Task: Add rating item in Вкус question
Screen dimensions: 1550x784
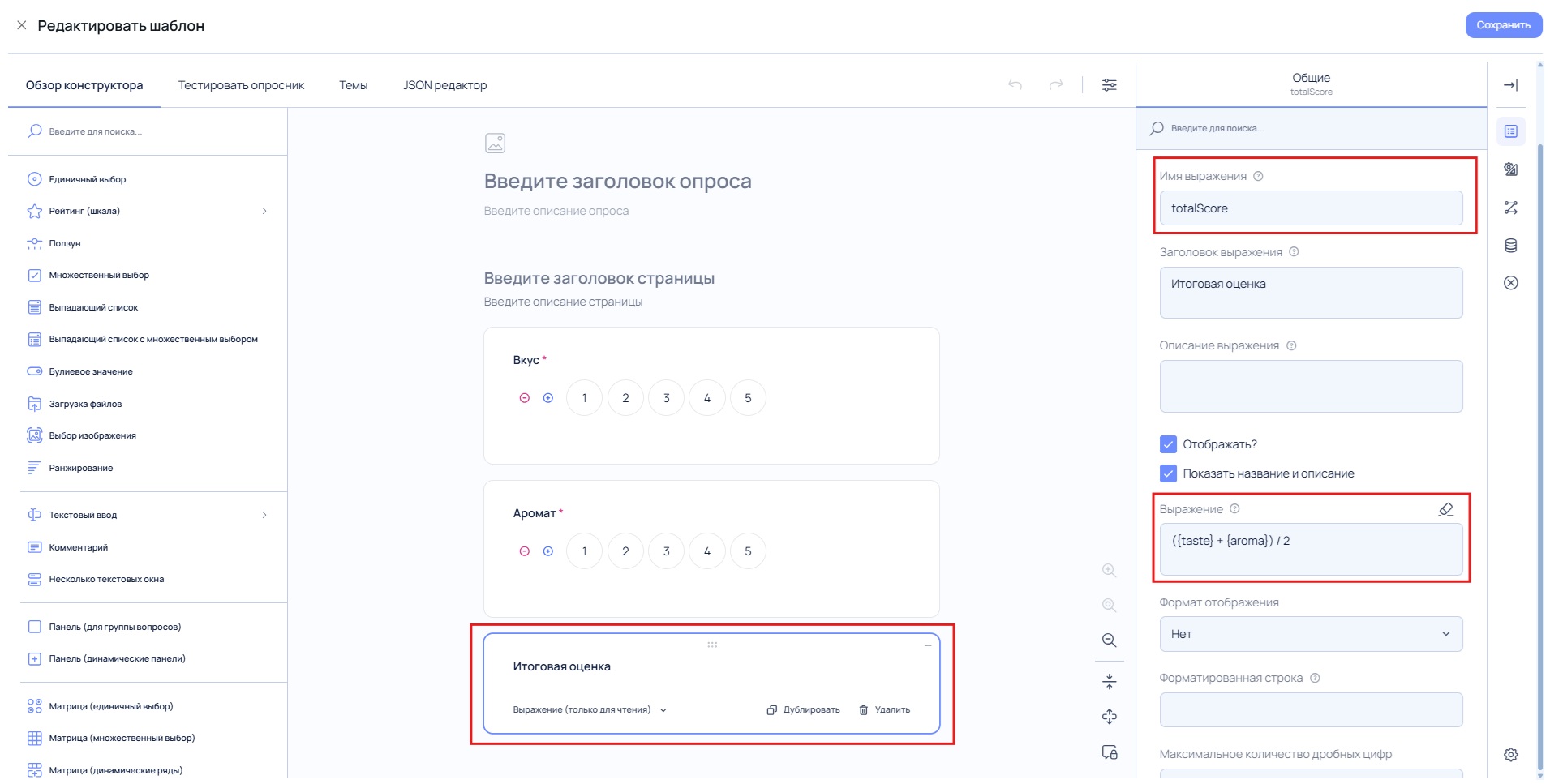Action: pyautogui.click(x=548, y=398)
